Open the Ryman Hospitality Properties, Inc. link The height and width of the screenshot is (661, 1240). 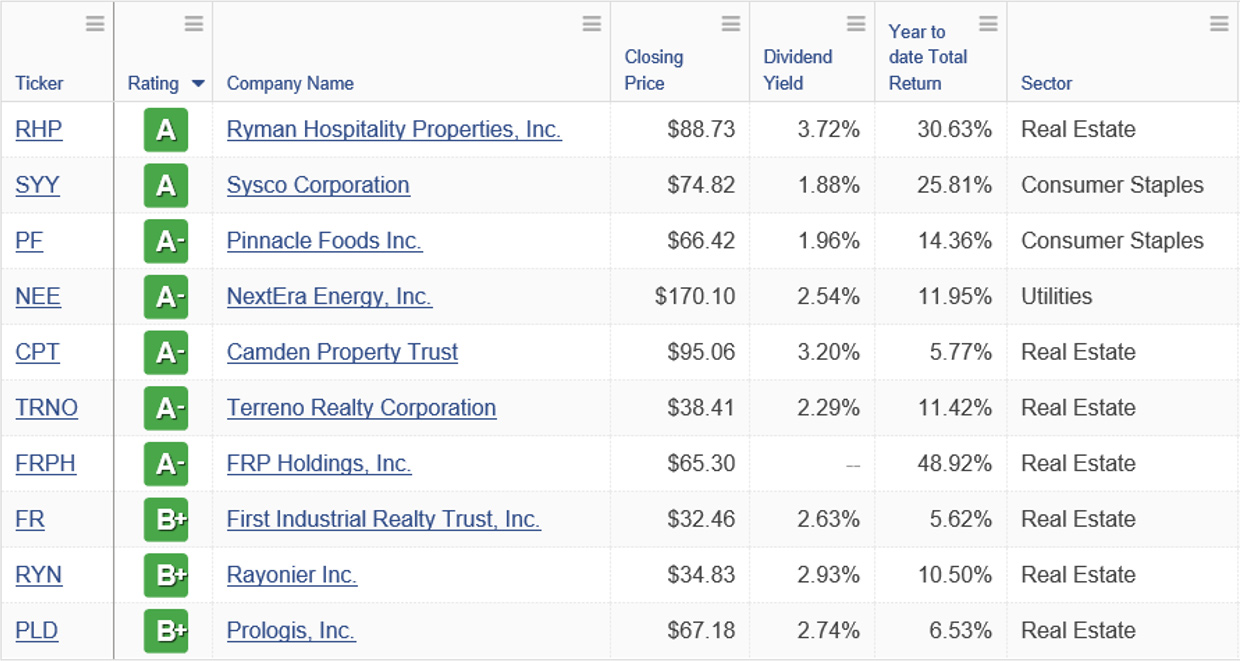tap(394, 129)
